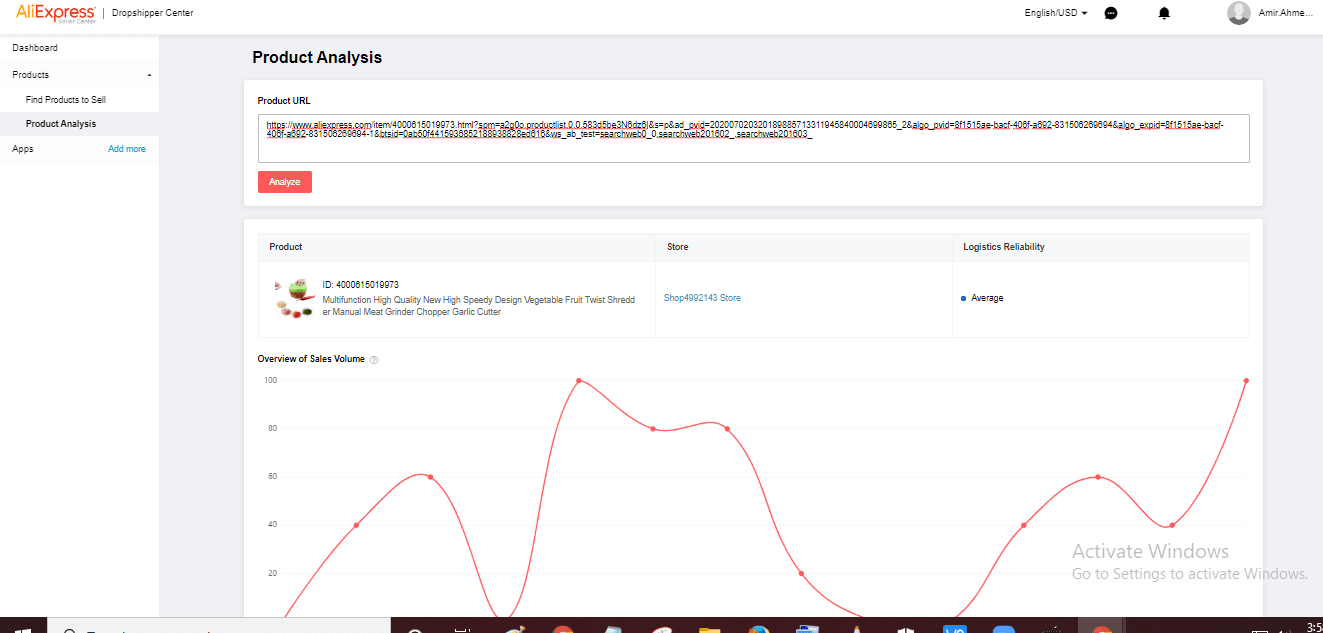Screen dimensions: 1323x633
Task: Select Products in the sidebar
Action: [x=31, y=75]
